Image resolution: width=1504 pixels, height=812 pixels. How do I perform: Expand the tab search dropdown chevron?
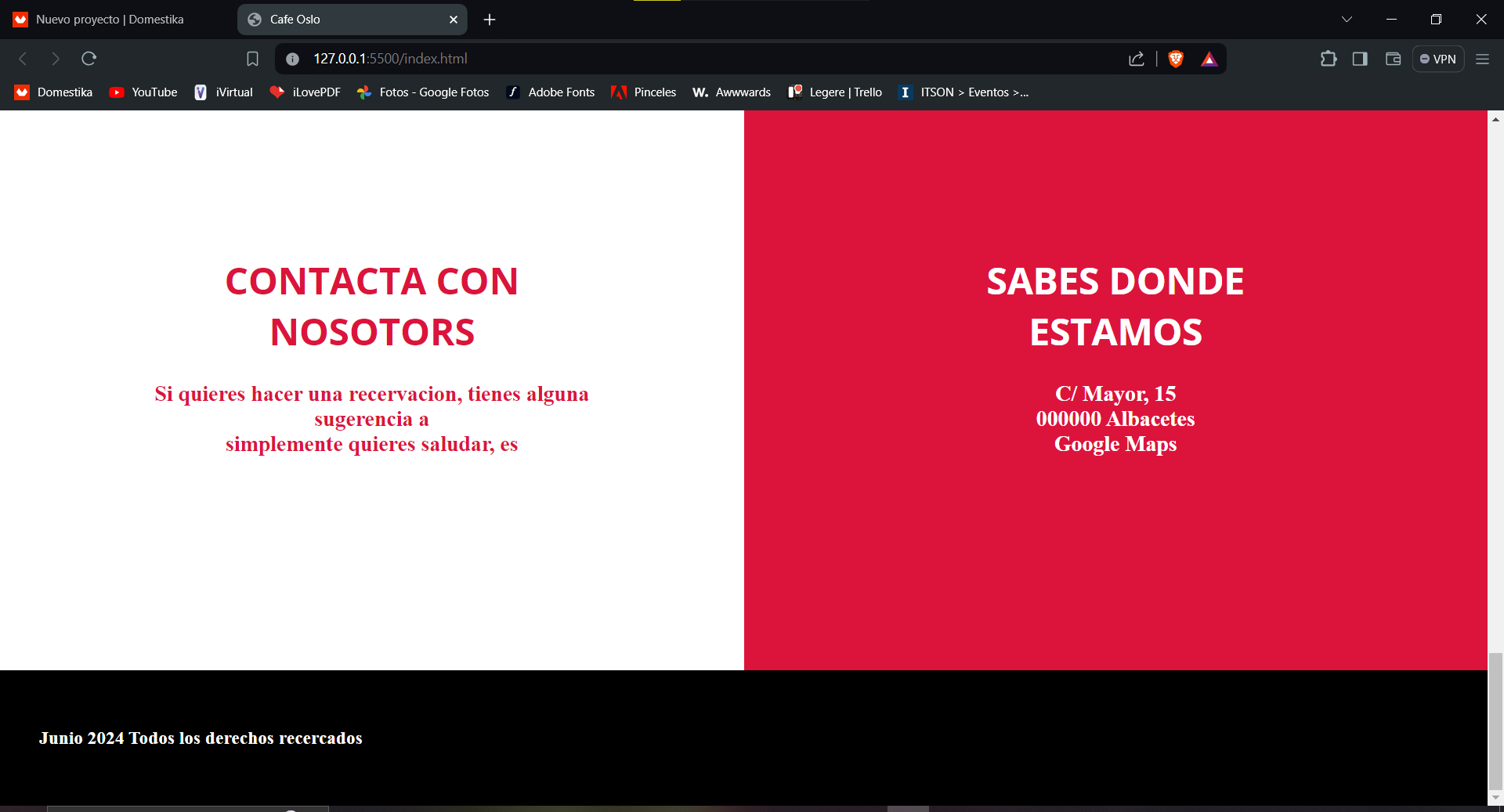point(1347,20)
